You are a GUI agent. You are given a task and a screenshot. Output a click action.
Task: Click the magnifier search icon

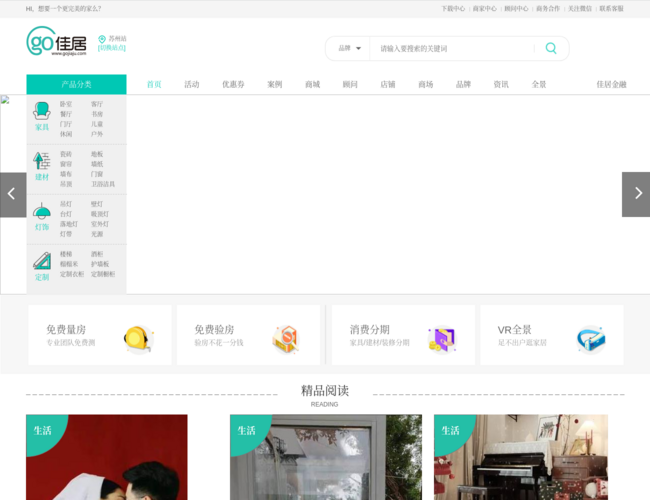tap(550, 48)
